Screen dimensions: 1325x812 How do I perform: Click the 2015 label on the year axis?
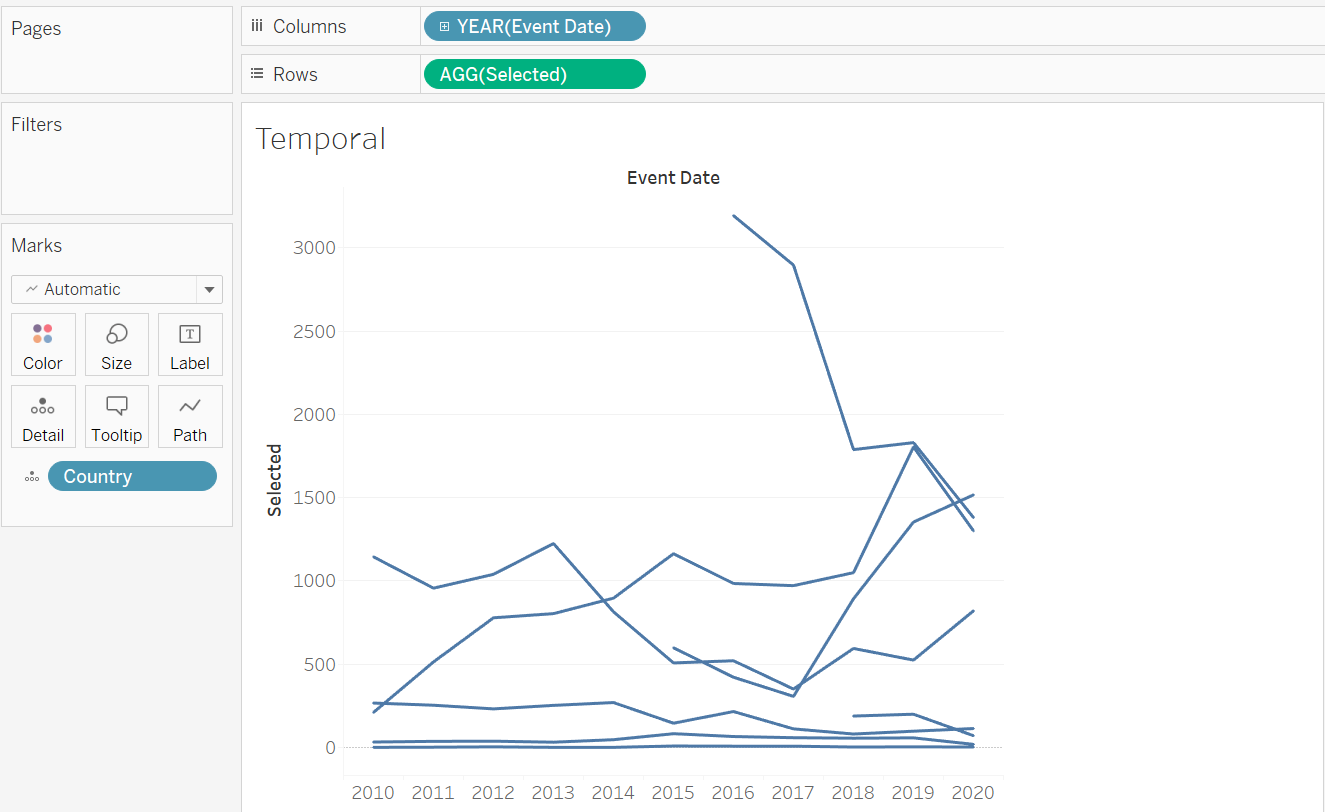click(673, 792)
